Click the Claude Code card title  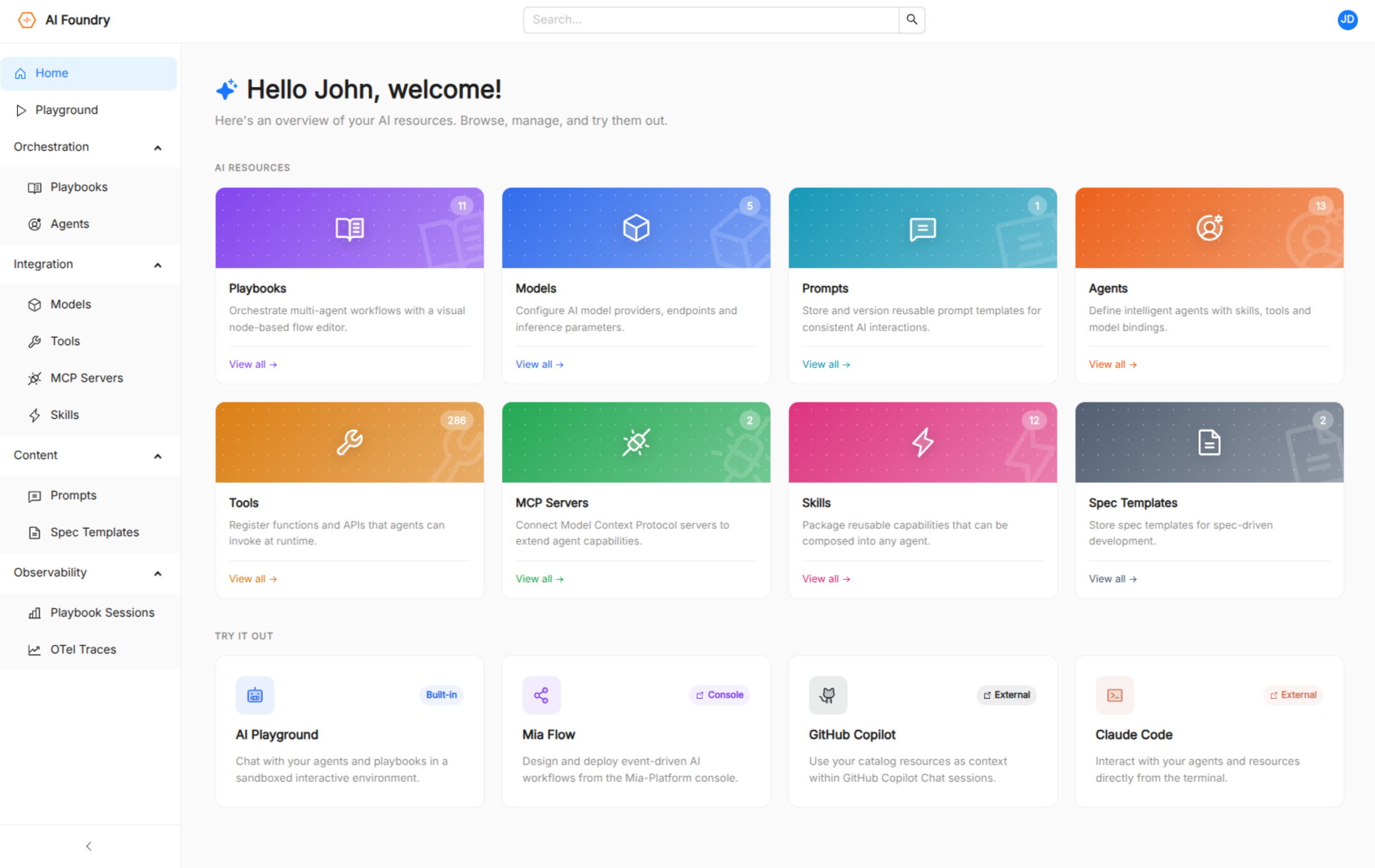[1134, 735]
